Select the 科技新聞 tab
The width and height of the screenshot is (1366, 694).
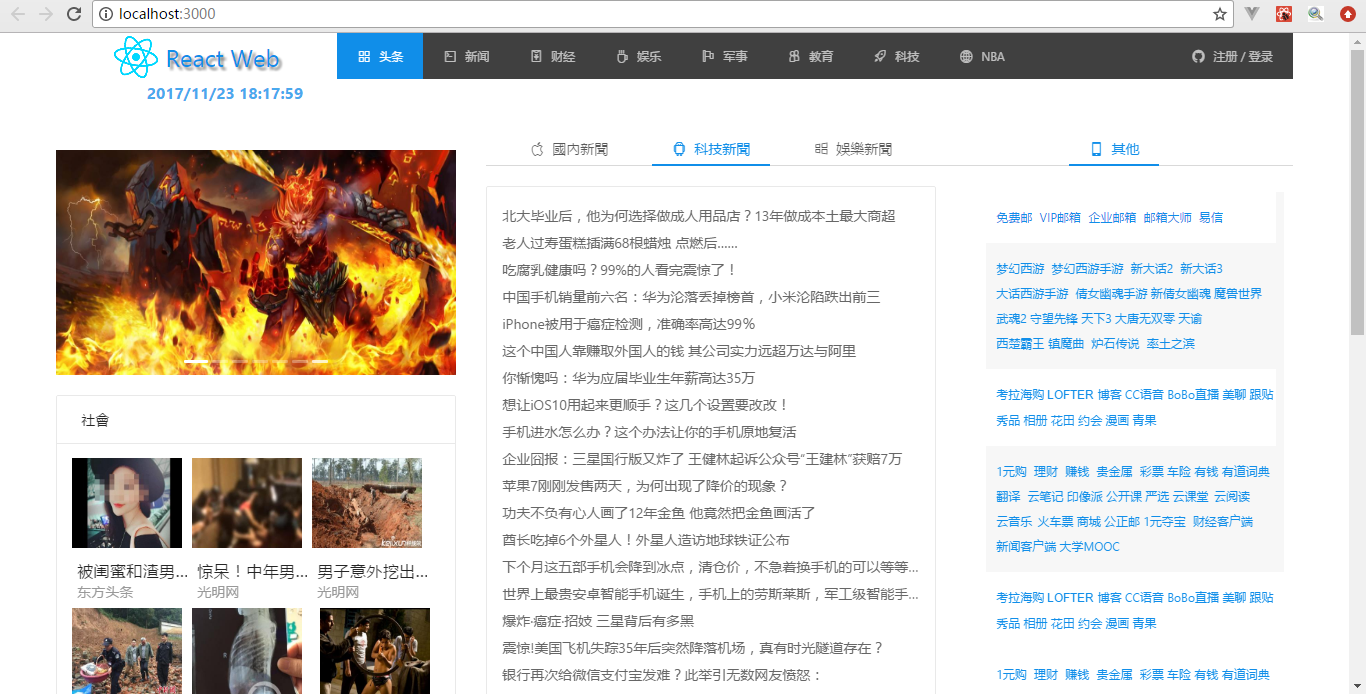711,149
